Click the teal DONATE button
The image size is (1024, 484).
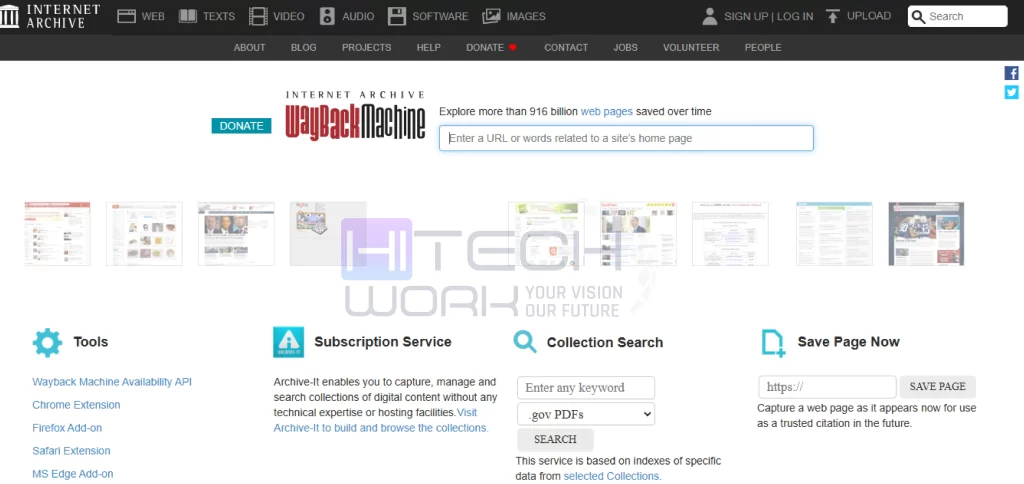click(x=242, y=126)
